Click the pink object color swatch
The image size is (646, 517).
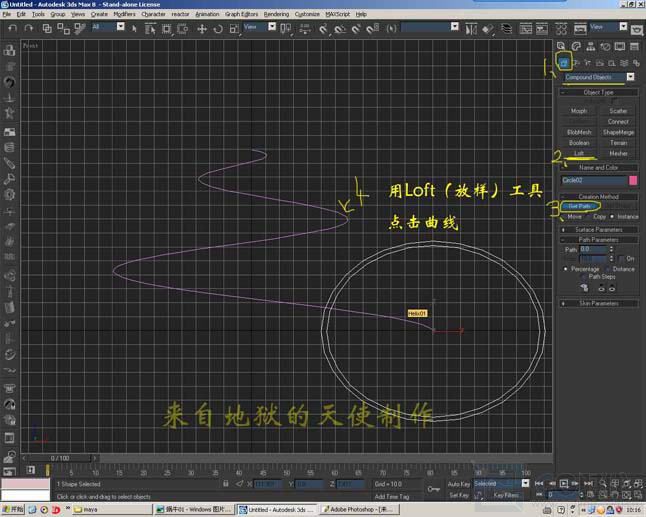point(633,180)
